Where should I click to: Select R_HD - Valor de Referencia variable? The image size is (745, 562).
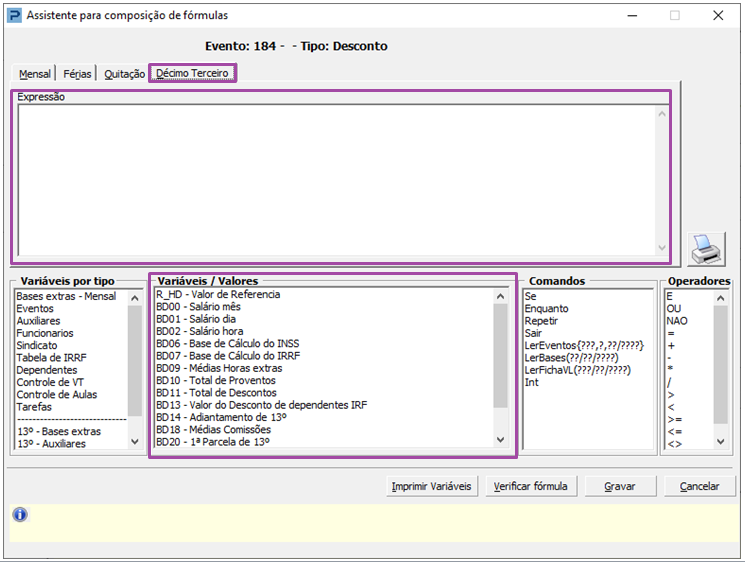coord(218,295)
